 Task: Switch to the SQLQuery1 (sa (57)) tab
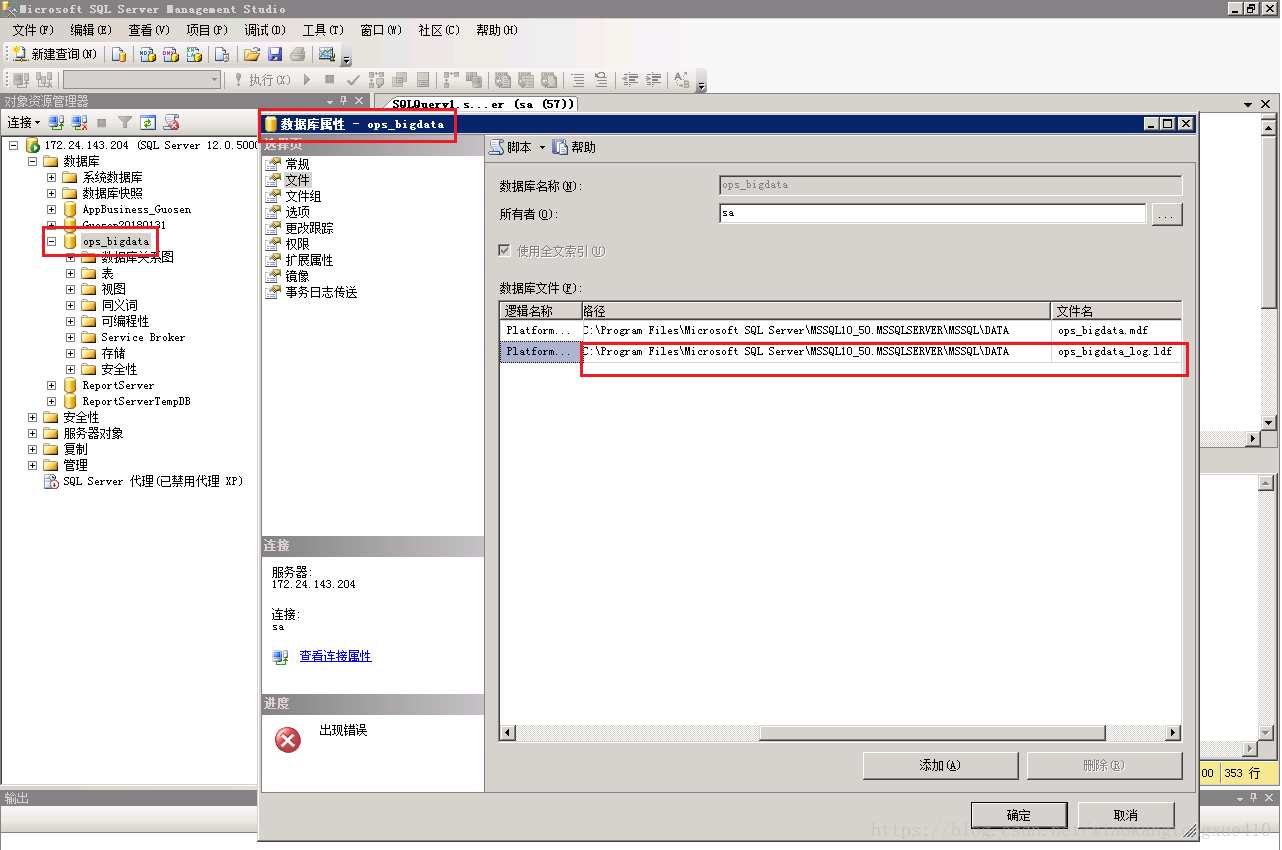click(482, 104)
